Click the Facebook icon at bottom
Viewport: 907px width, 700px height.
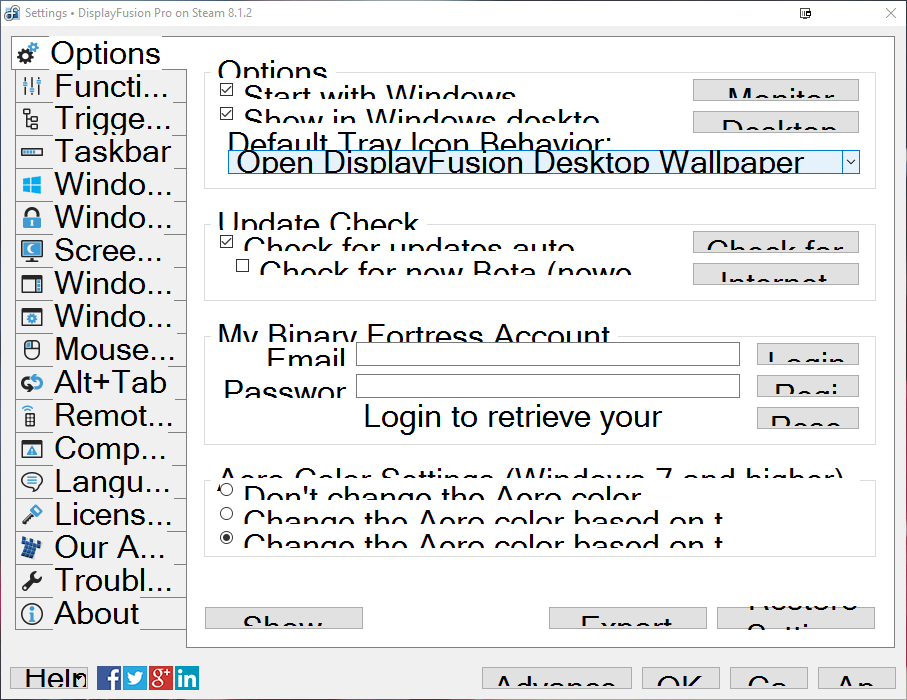click(x=109, y=678)
